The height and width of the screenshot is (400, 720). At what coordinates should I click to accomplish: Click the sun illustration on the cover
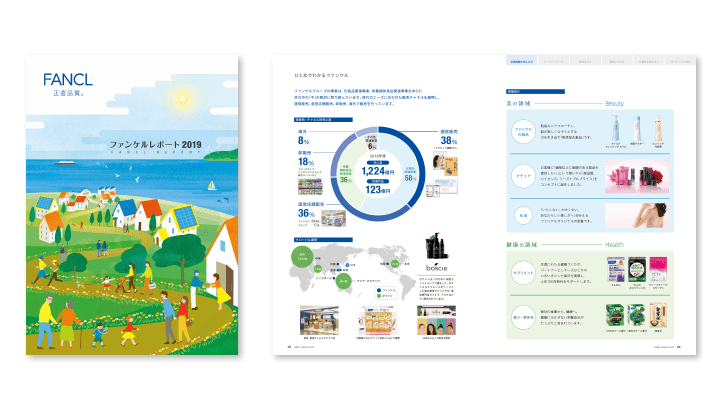coord(183,99)
